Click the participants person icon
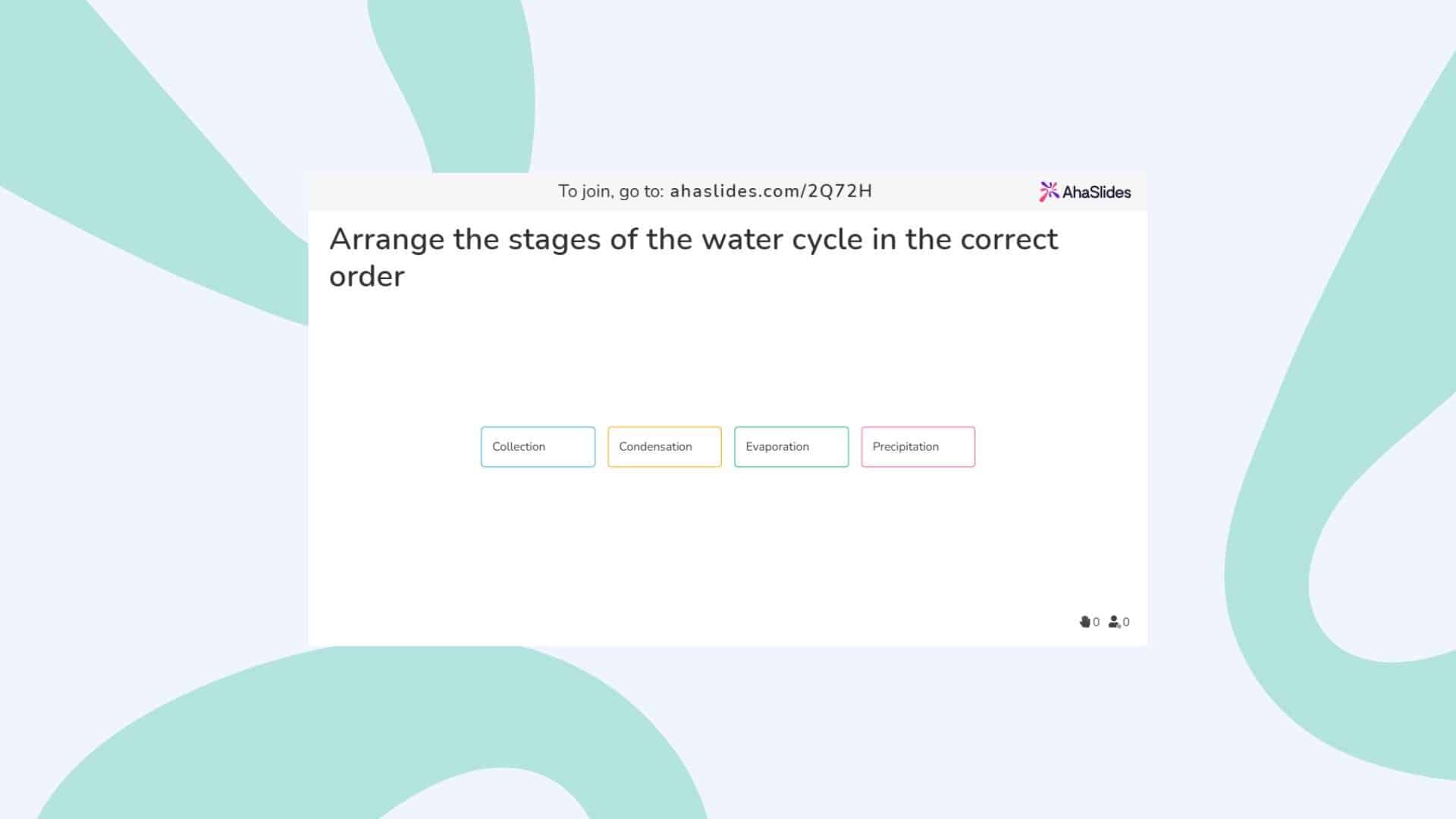1456x819 pixels. click(1113, 622)
